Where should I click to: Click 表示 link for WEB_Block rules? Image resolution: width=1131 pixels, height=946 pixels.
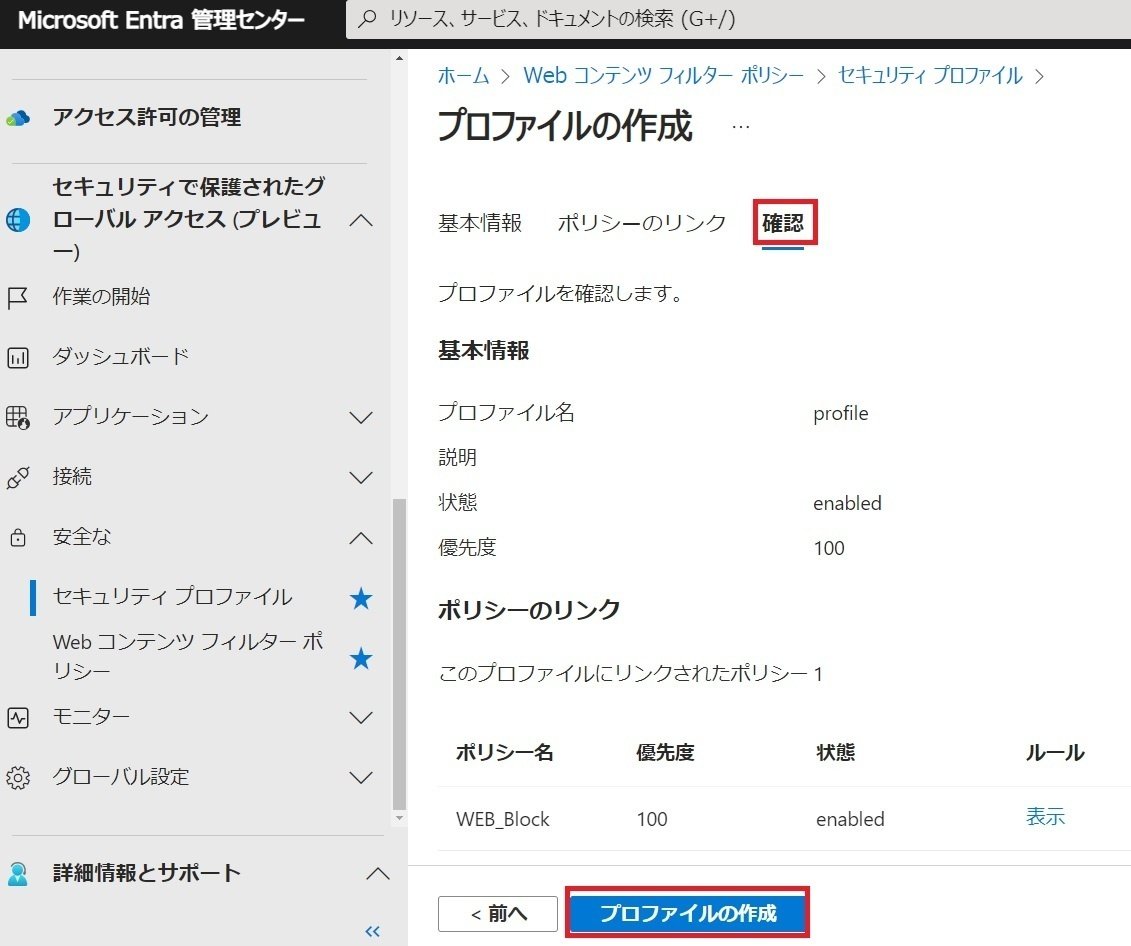(x=1045, y=816)
